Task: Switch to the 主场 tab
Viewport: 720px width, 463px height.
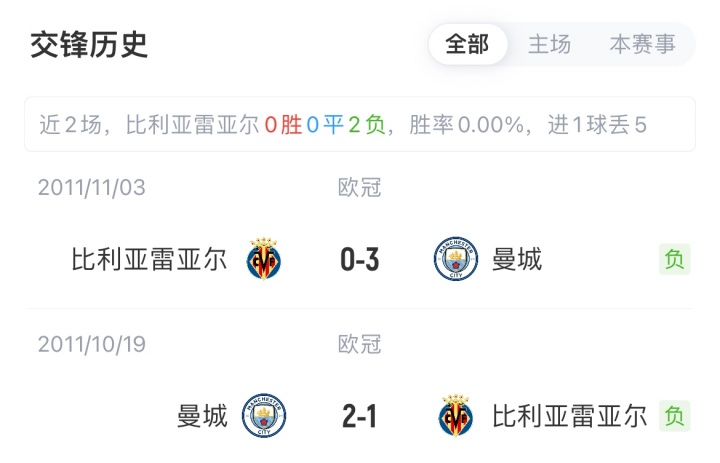Action: [x=549, y=45]
